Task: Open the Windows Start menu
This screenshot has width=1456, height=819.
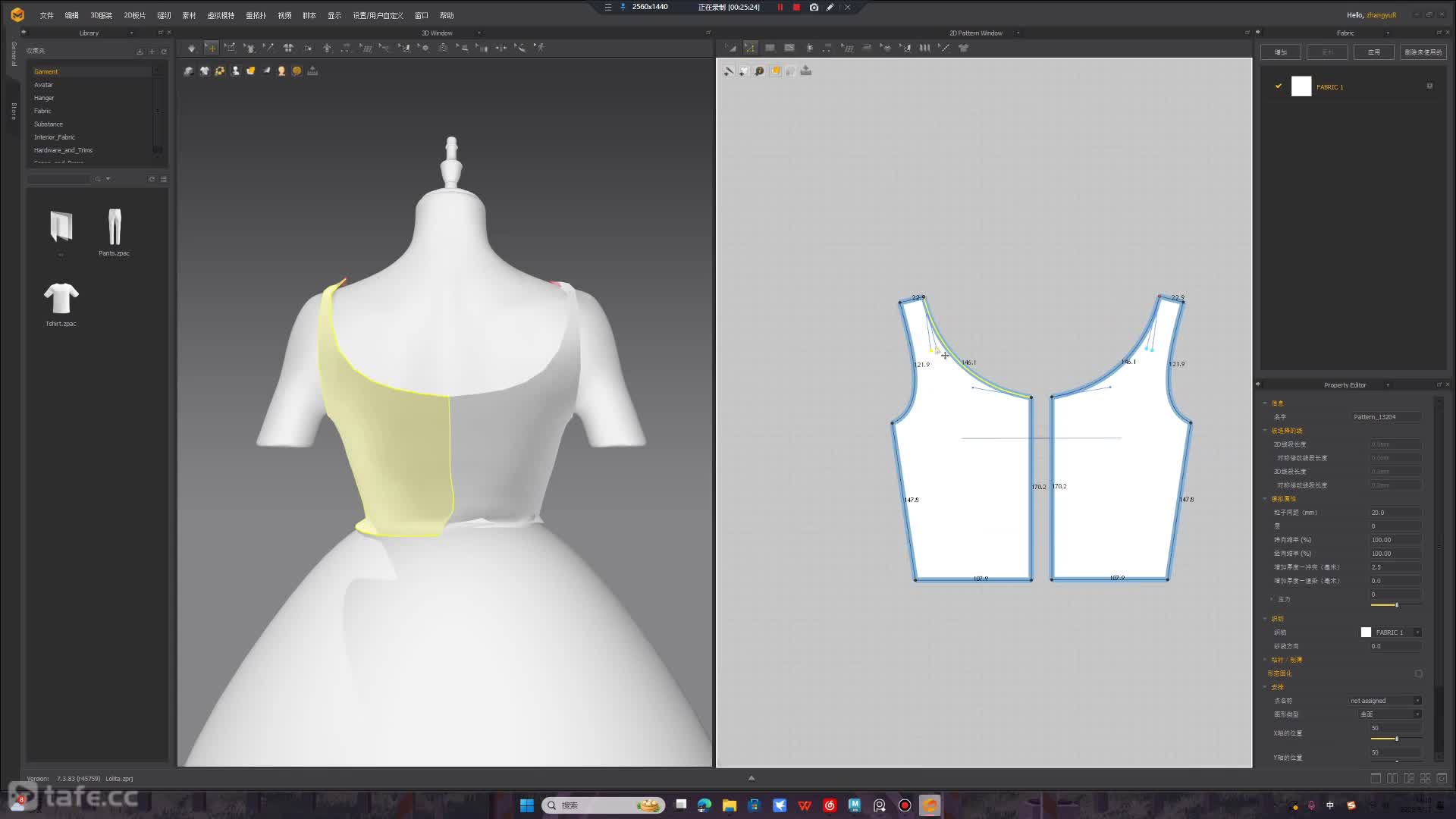Action: [x=527, y=805]
